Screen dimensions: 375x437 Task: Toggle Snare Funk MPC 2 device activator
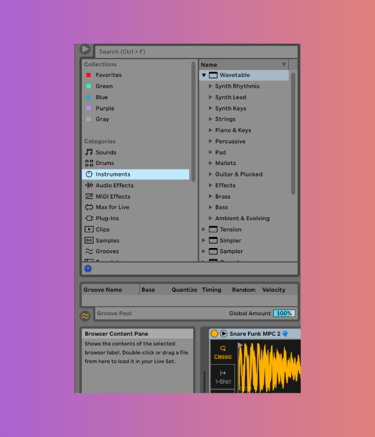[214, 334]
